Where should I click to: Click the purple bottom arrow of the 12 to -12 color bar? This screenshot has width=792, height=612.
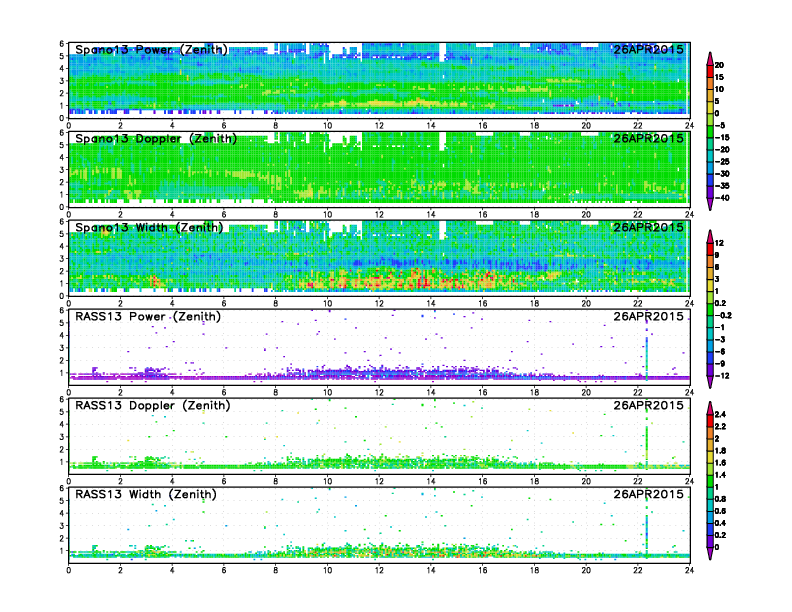pyautogui.click(x=710, y=382)
